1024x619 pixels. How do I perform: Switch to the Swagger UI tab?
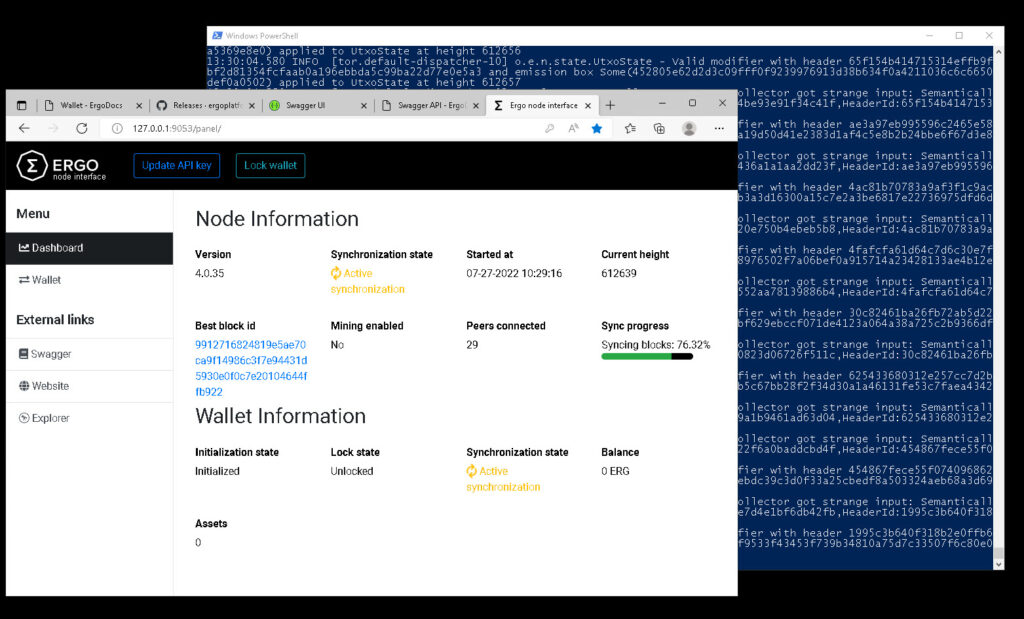[318, 105]
